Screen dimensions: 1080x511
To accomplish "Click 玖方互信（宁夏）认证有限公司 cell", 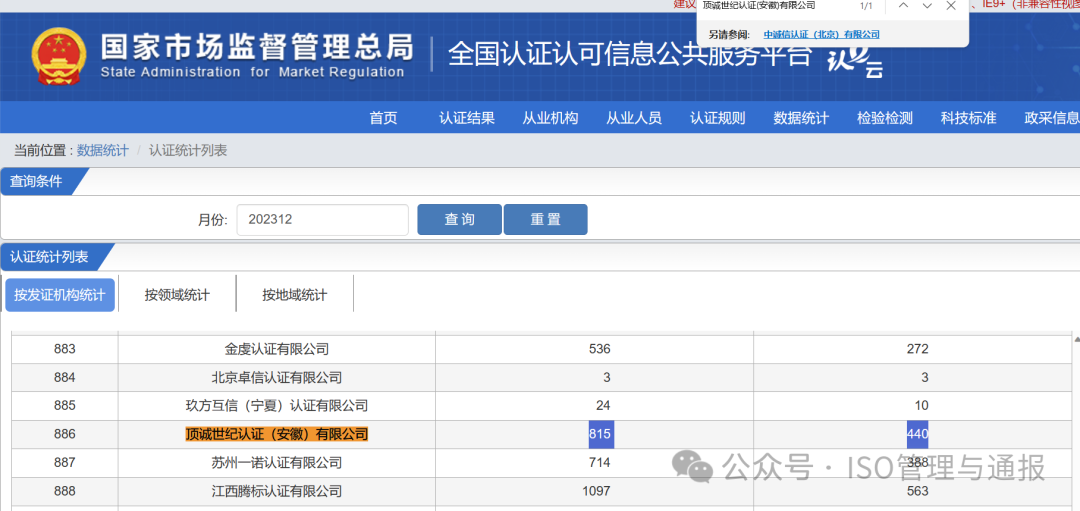I will coord(277,406).
